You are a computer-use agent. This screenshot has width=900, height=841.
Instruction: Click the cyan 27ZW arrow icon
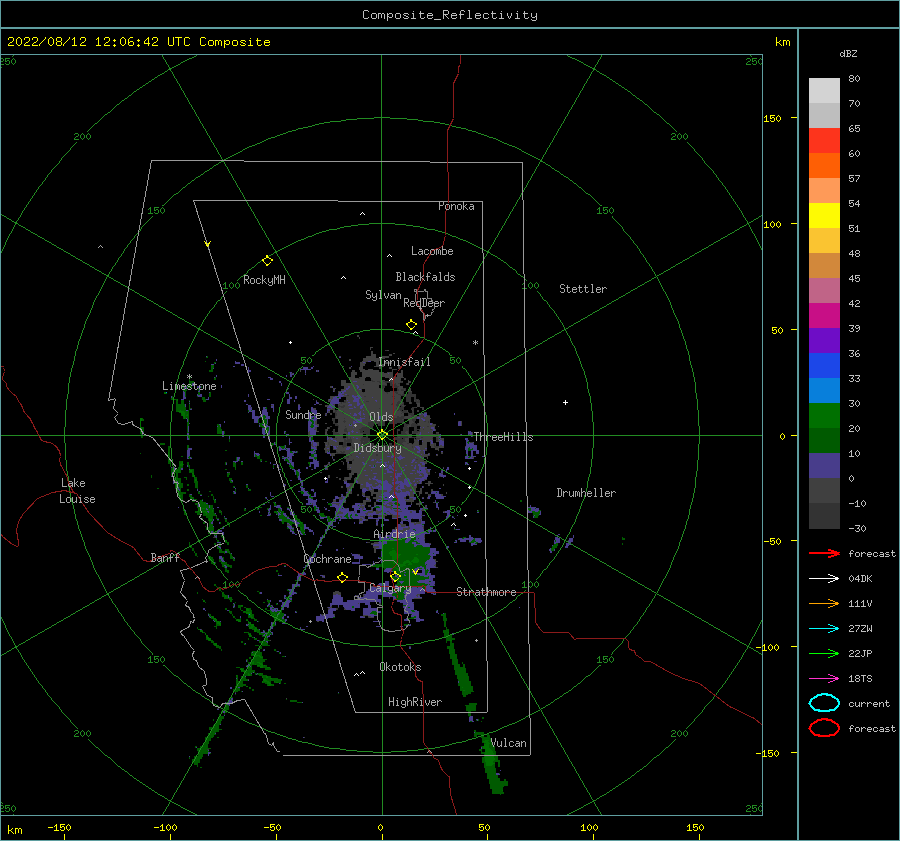824,629
